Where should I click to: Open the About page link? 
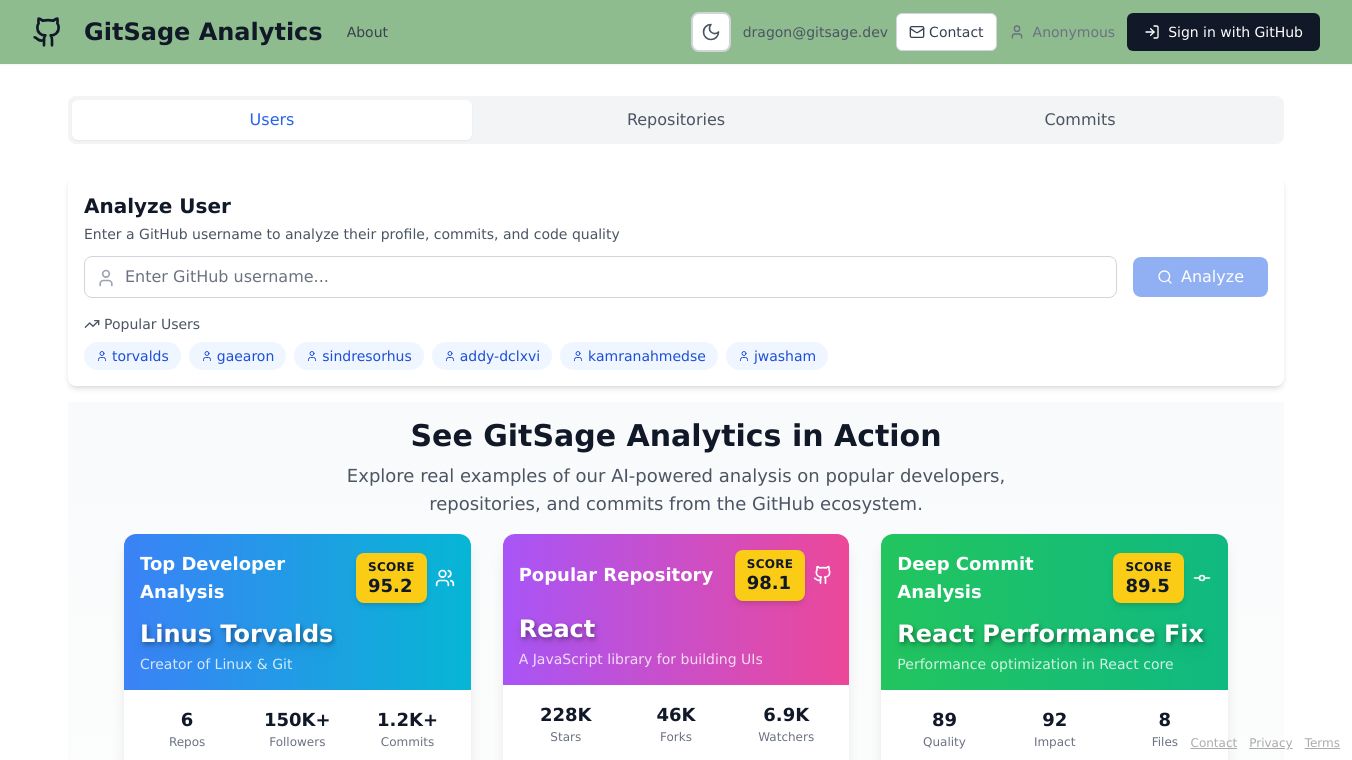(367, 32)
